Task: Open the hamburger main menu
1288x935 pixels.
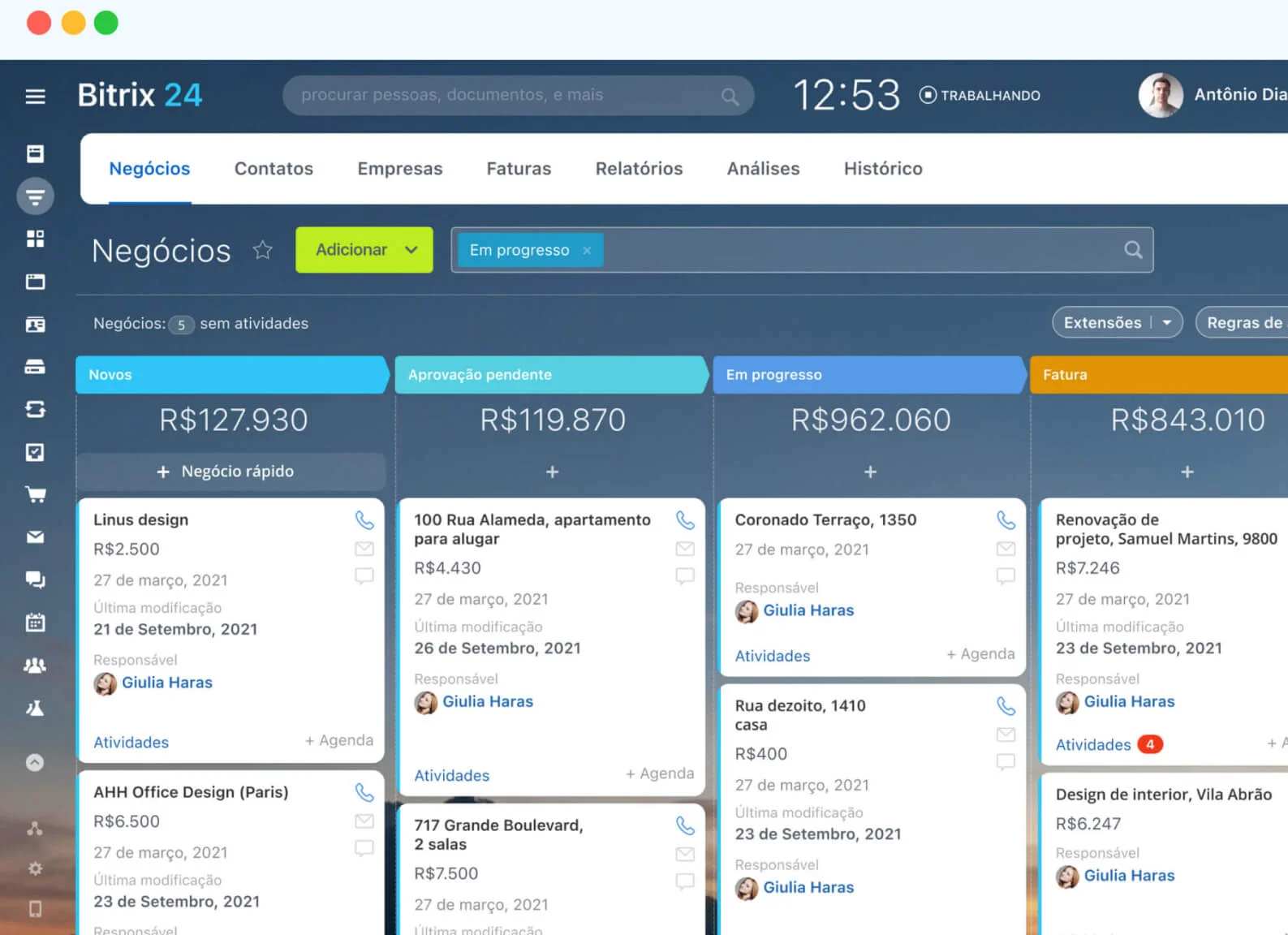Action: coord(35,97)
